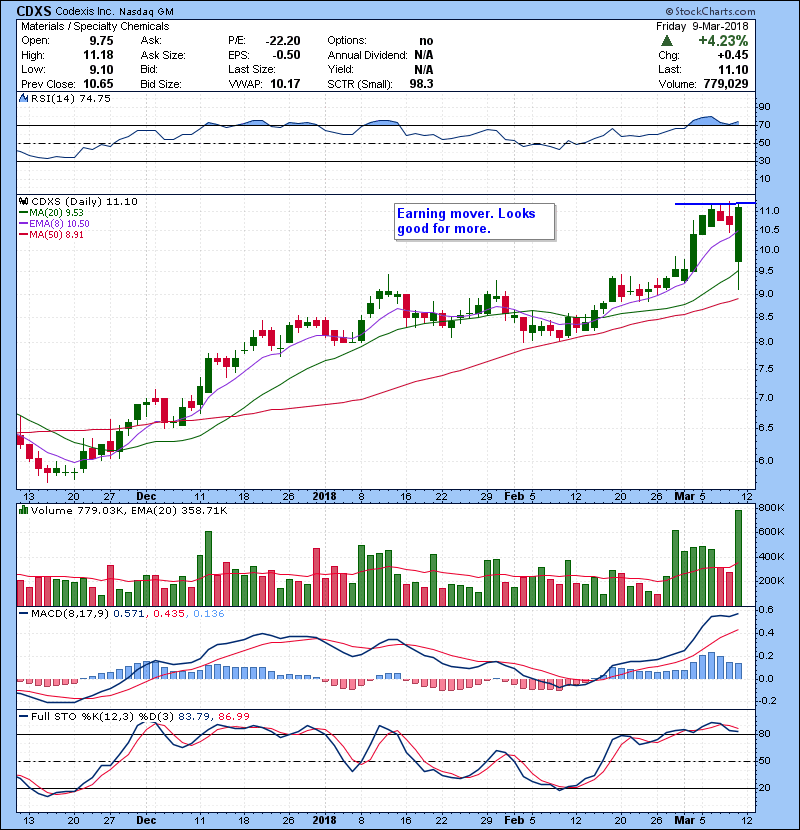Screen dimensions: 800x830
Task: Click the Prev Close value 10.65
Action: [x=98, y=84]
